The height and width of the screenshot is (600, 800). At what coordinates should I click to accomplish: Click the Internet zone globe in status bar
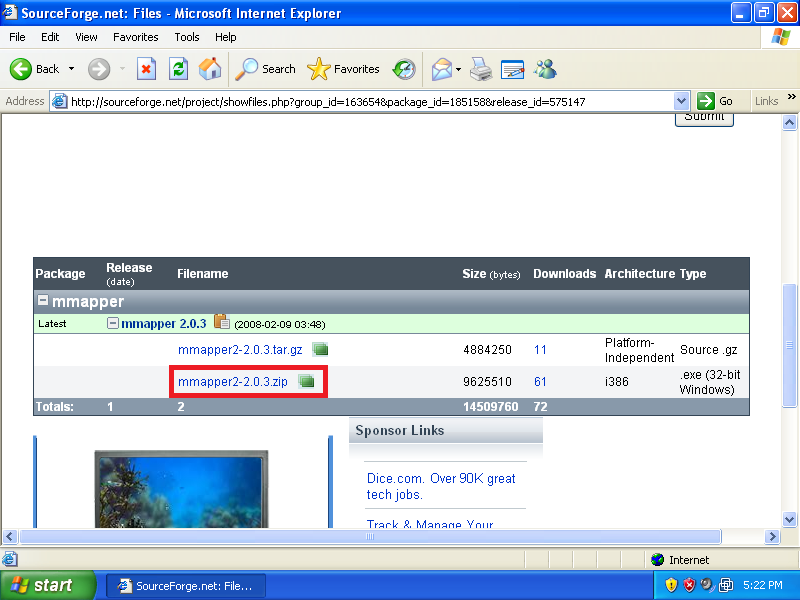point(658,560)
